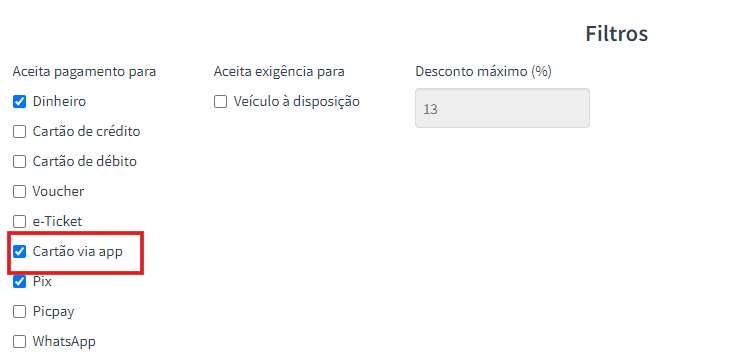Select the e-Ticket checkbox
742x362 pixels.
tap(19, 221)
